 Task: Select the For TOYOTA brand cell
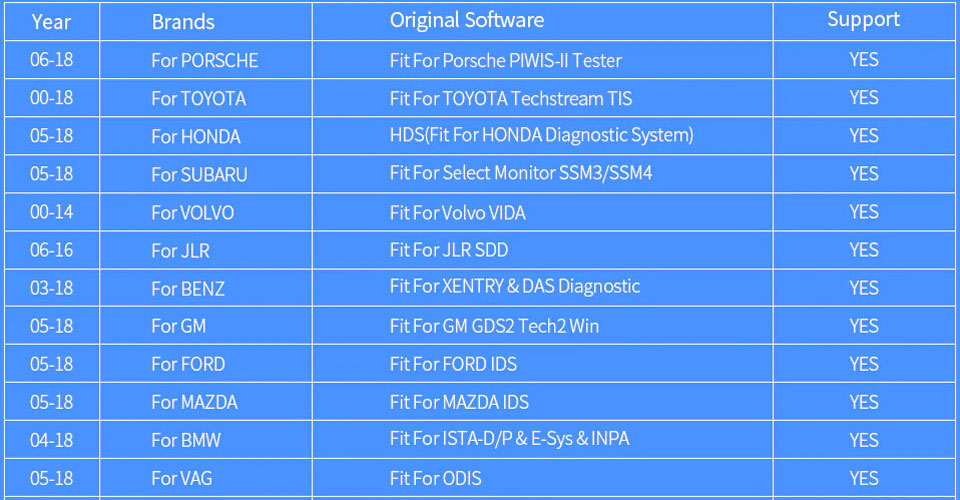pos(198,98)
